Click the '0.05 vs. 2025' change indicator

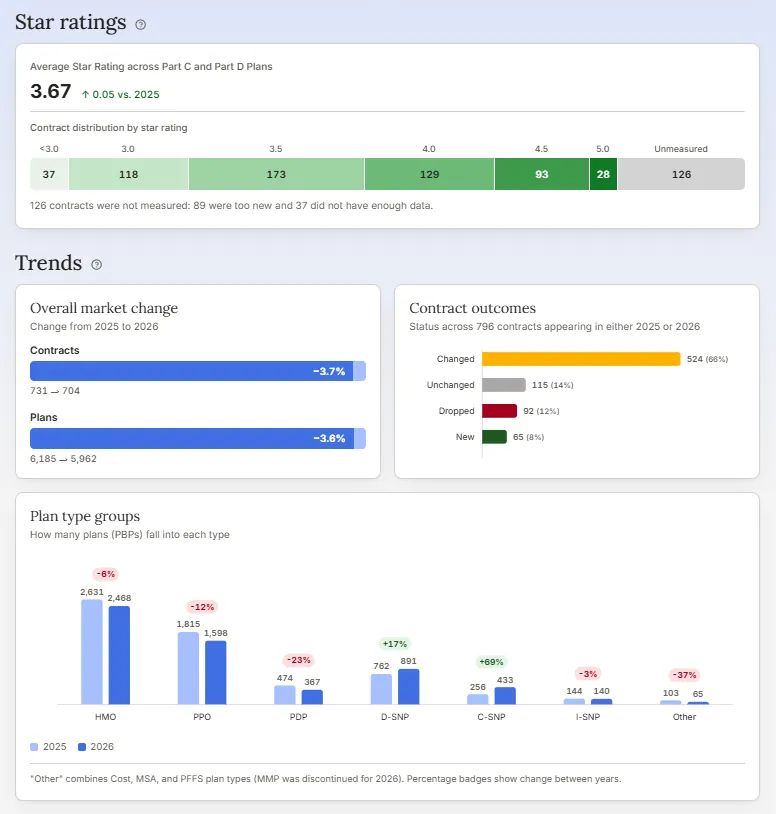121,94
